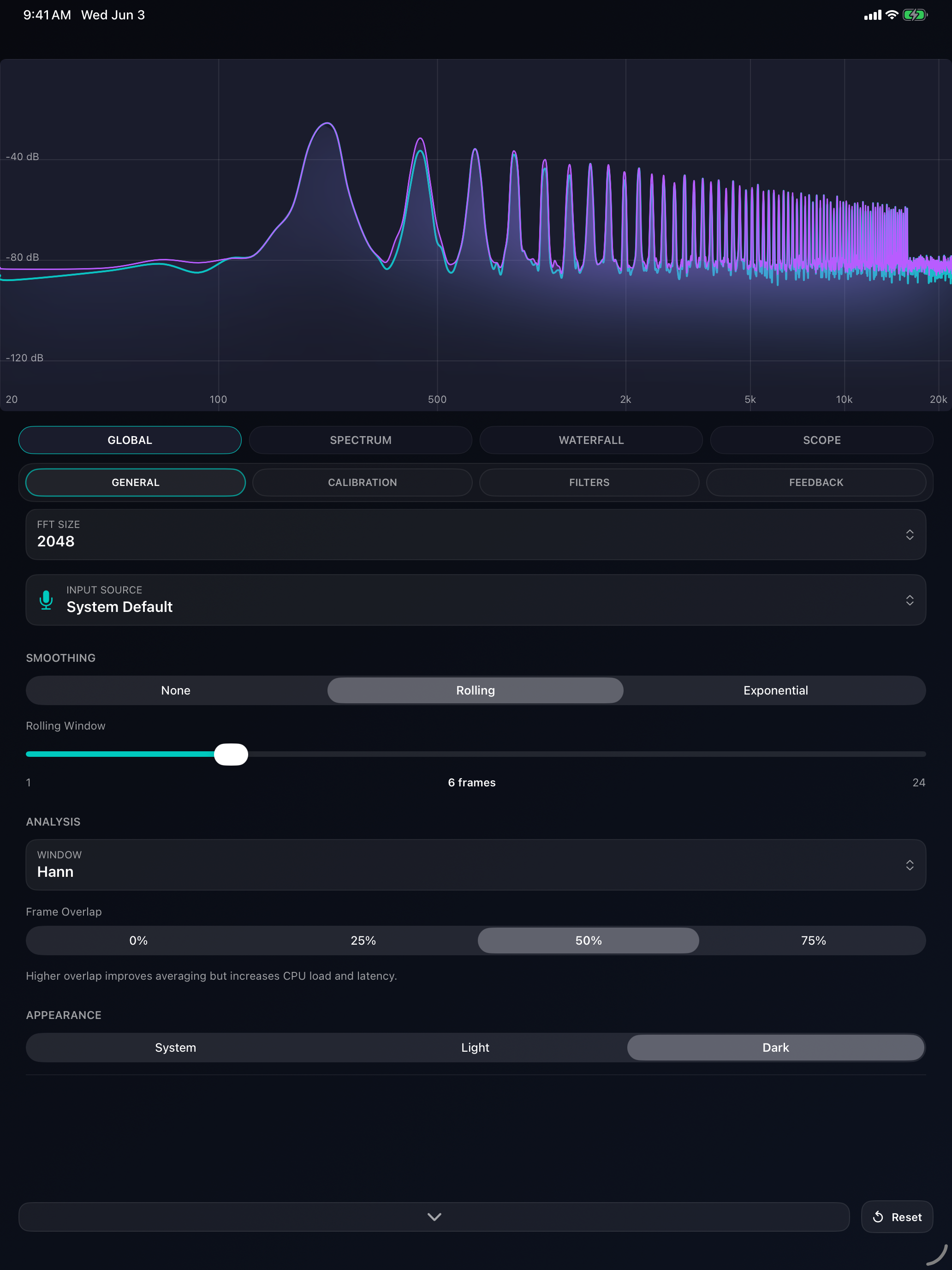
Task: Open the Input Source selector
Action: (x=476, y=600)
